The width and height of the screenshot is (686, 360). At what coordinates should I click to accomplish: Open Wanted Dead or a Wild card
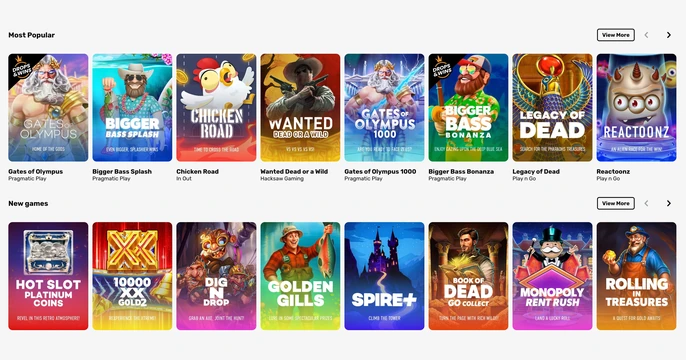[300, 108]
